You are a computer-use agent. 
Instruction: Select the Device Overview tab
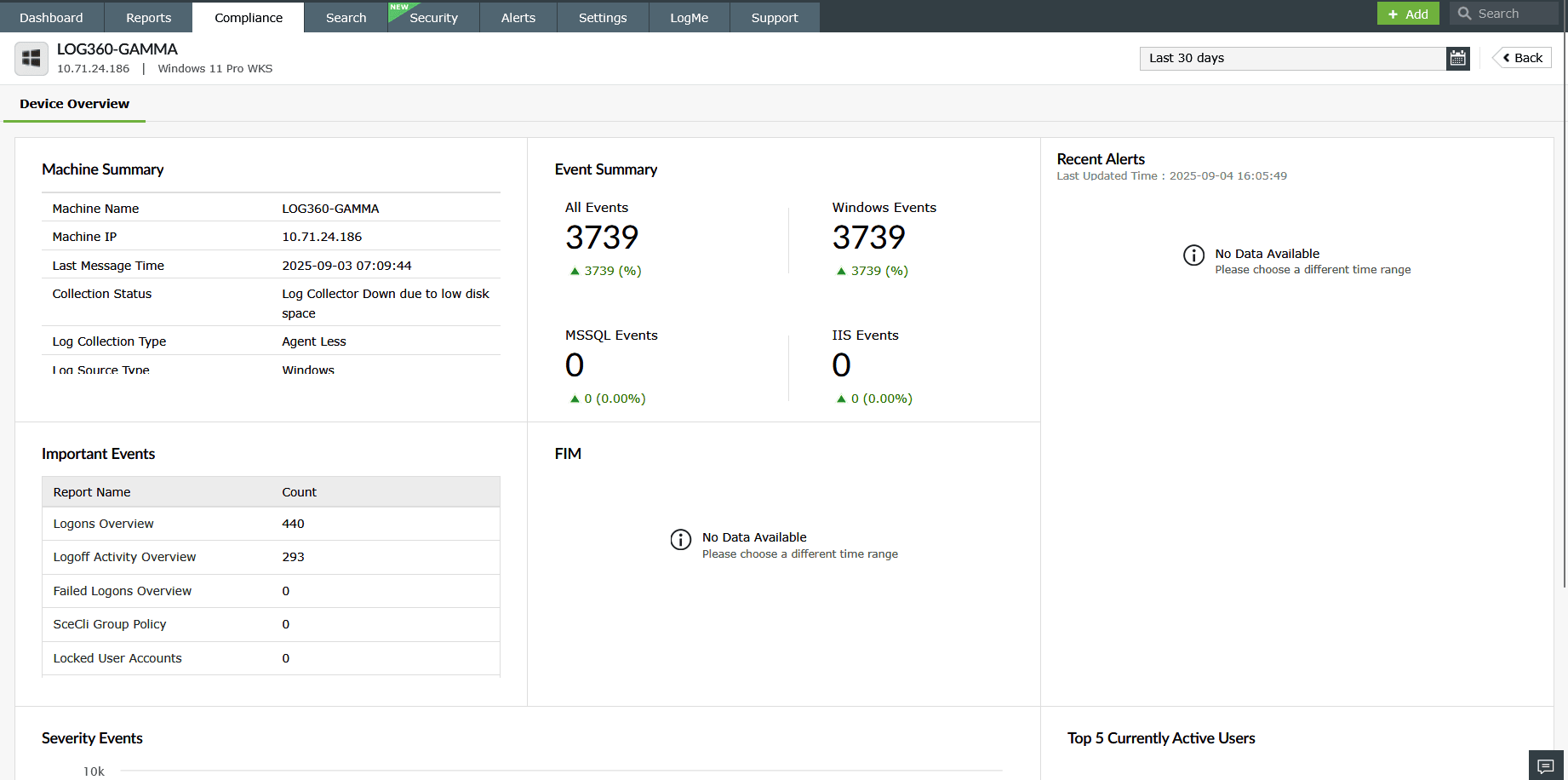coord(75,104)
